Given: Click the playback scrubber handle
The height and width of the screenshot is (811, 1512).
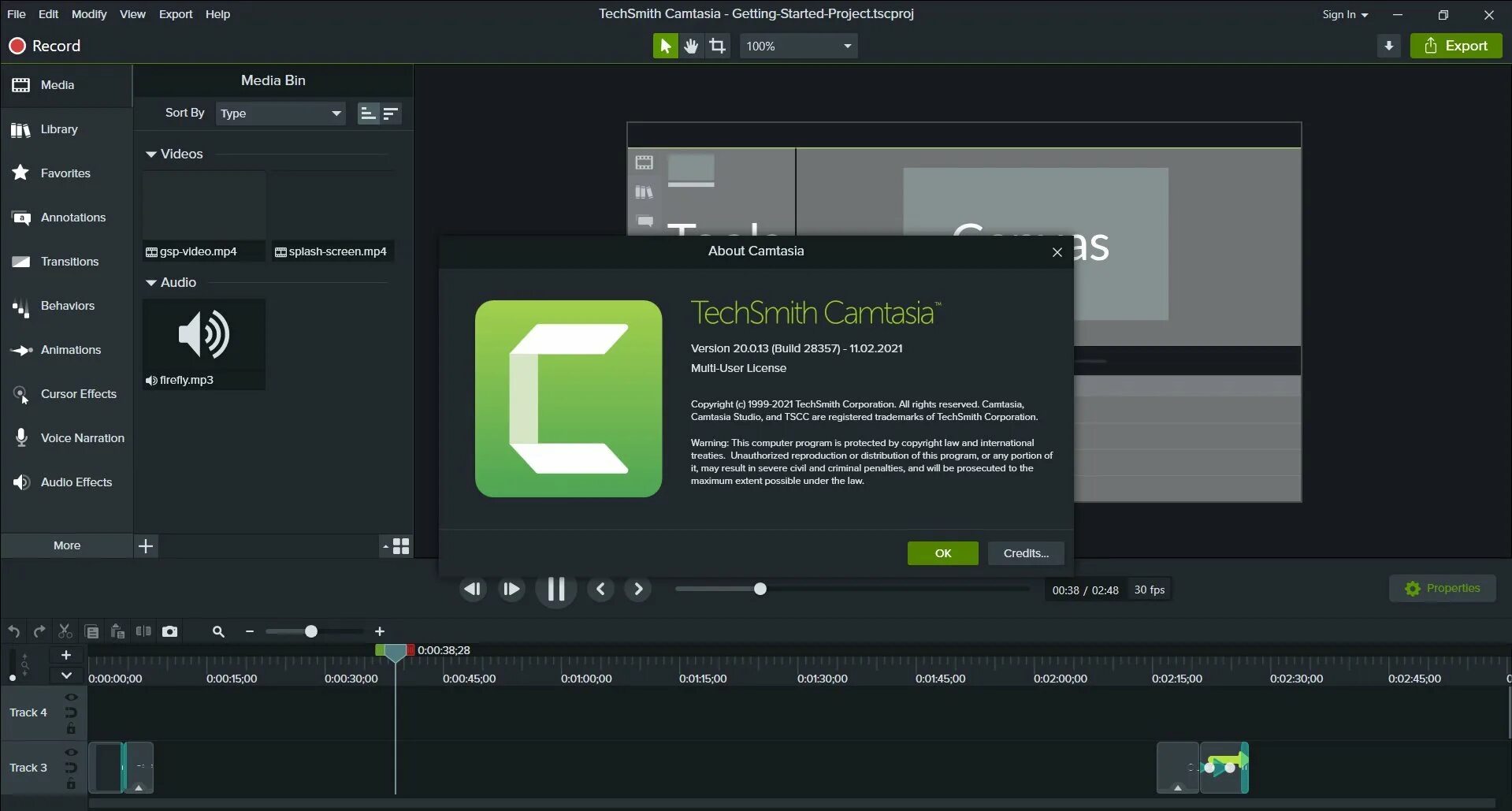Looking at the screenshot, I should click(x=760, y=589).
